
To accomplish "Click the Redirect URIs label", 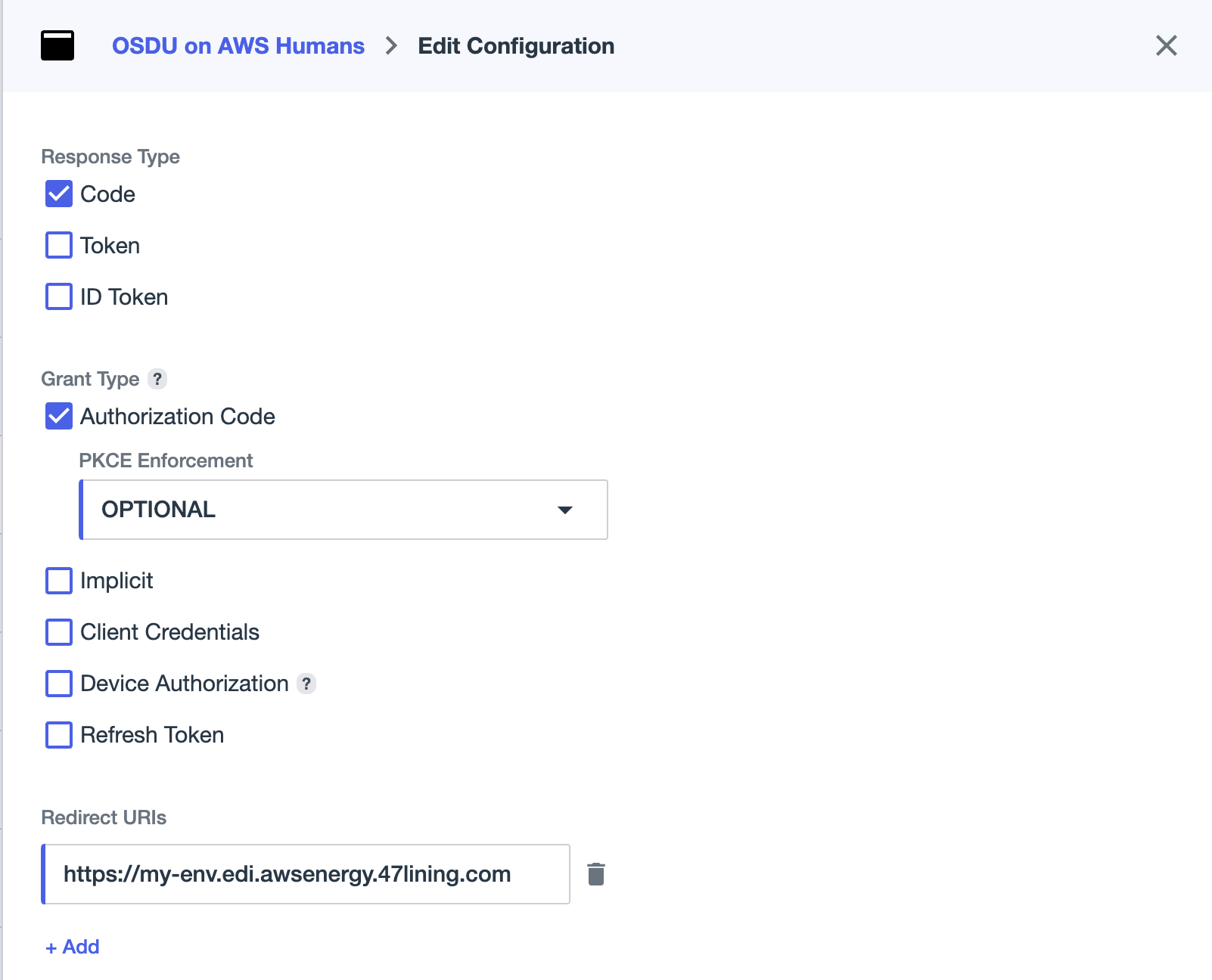I will [x=104, y=817].
